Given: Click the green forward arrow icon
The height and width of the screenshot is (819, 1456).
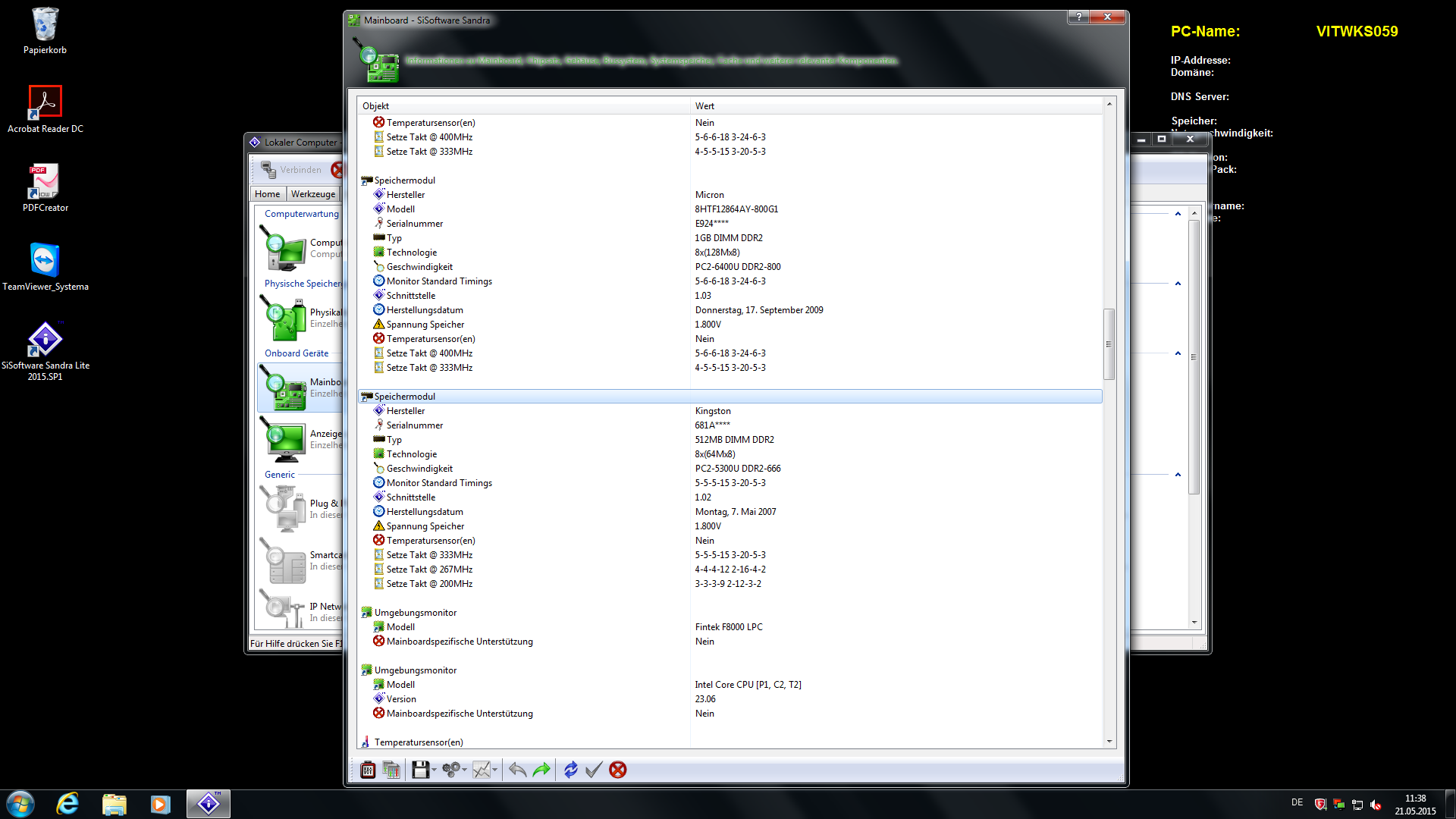Looking at the screenshot, I should 541,770.
